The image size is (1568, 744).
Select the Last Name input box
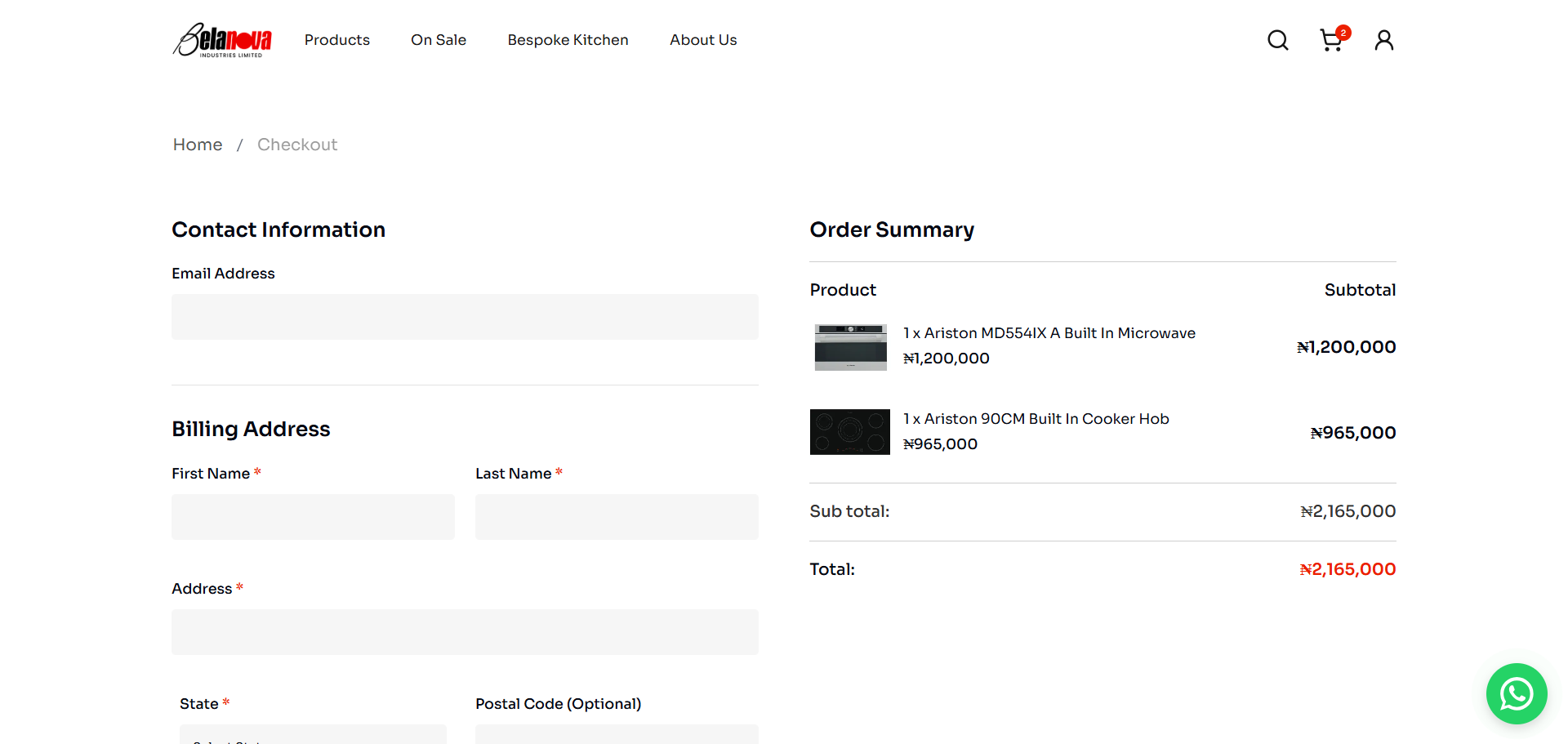tap(617, 517)
